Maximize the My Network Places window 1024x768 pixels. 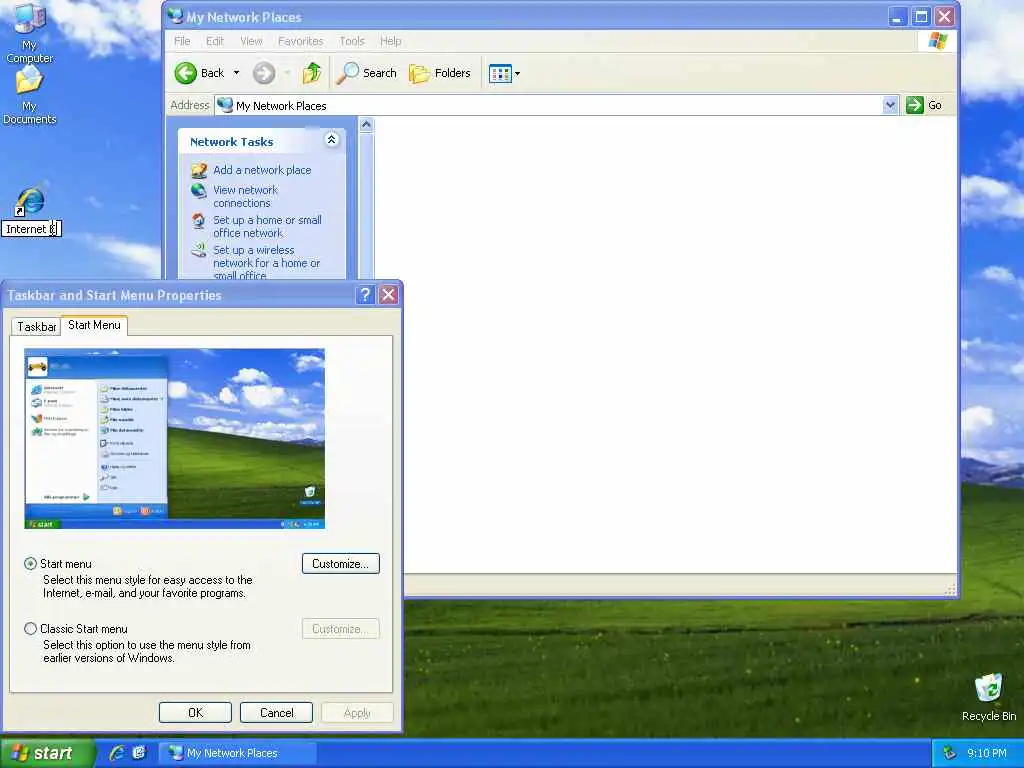click(x=921, y=16)
